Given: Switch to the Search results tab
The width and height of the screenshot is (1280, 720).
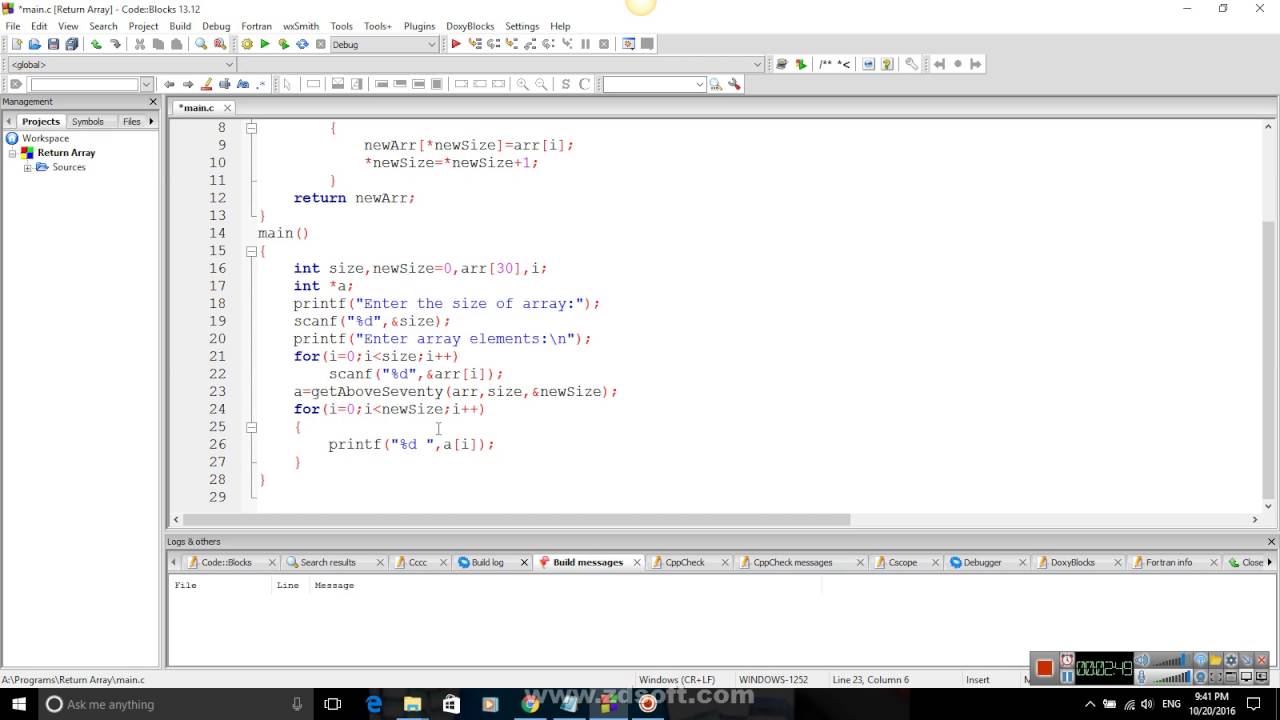Looking at the screenshot, I should tap(327, 562).
